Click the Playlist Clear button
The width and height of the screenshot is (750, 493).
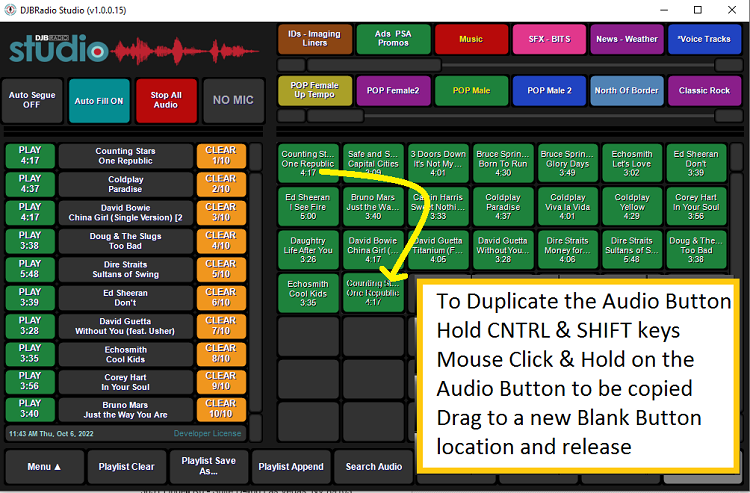126,467
